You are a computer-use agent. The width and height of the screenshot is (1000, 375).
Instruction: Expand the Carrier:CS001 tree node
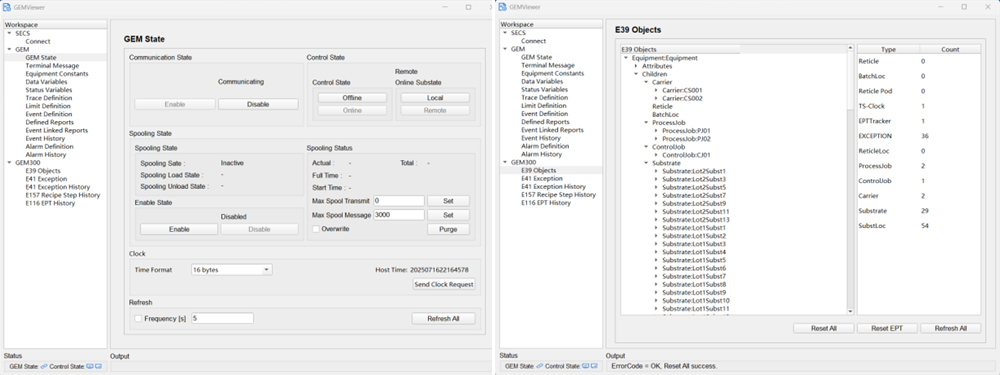point(657,90)
